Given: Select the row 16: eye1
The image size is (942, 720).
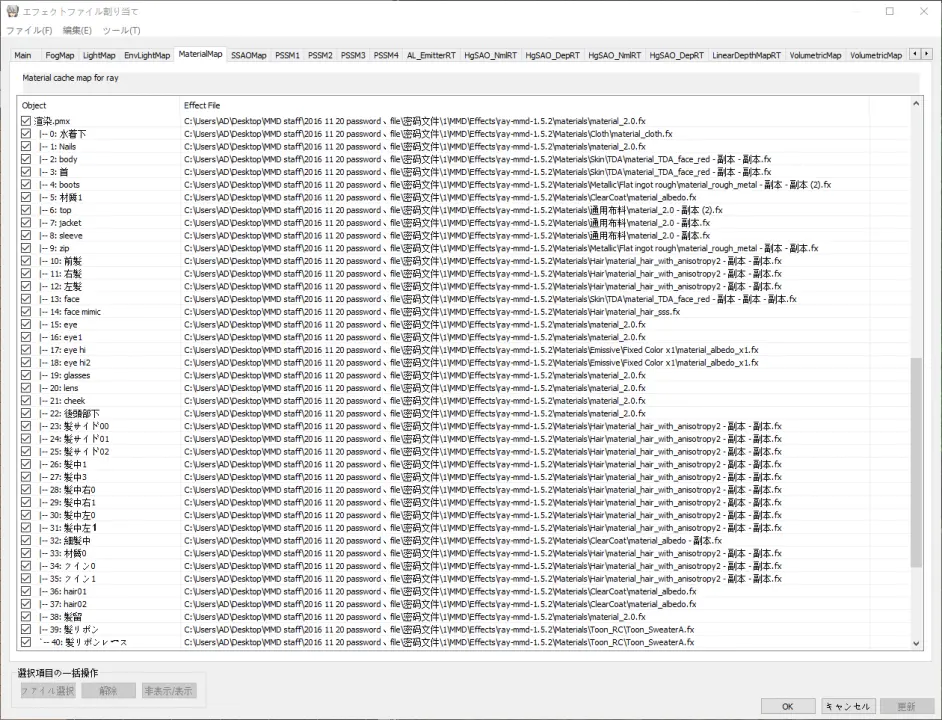Looking at the screenshot, I should click(x=464, y=337).
